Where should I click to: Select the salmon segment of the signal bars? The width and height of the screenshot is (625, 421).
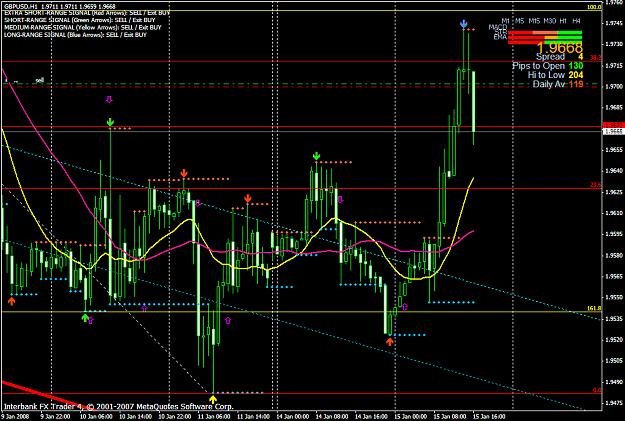[544, 33]
